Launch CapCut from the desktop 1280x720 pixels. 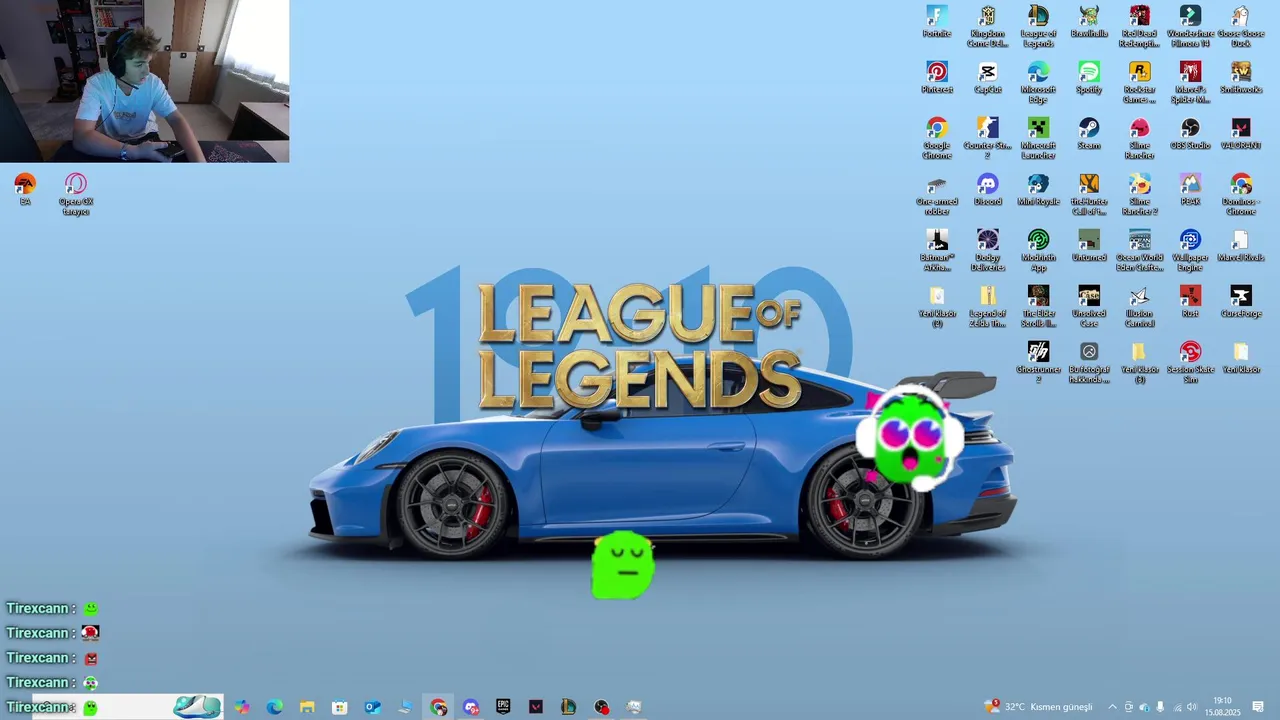[x=988, y=78]
